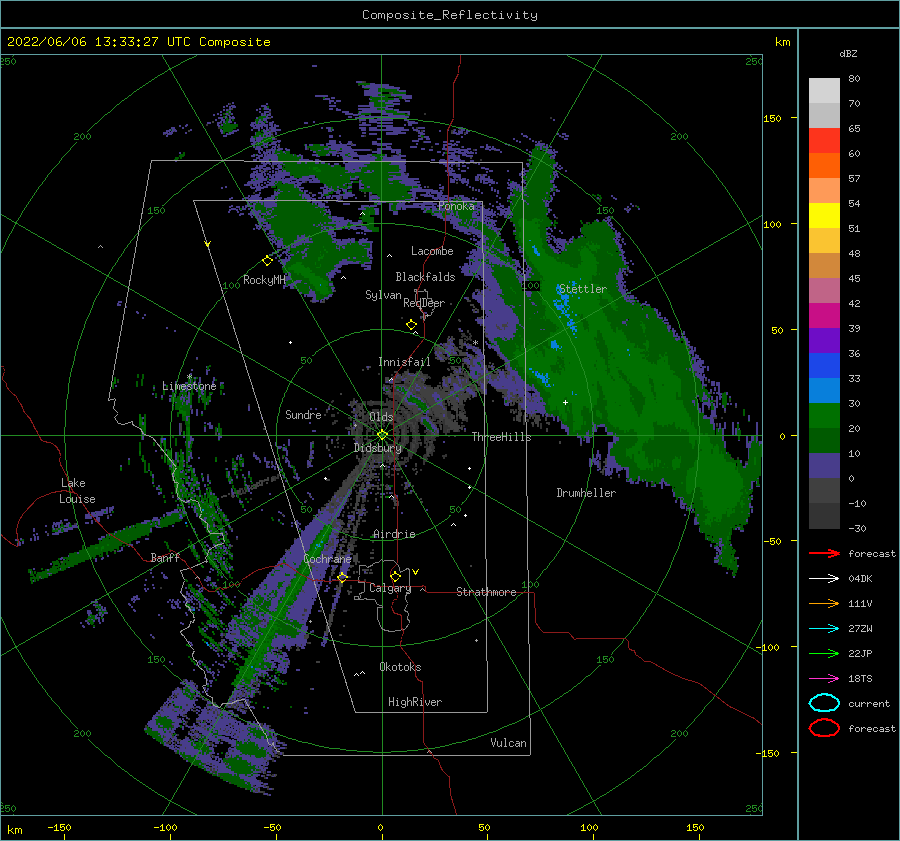The image size is (900, 841).
Task: Select the Banff label
Action: [x=165, y=557]
